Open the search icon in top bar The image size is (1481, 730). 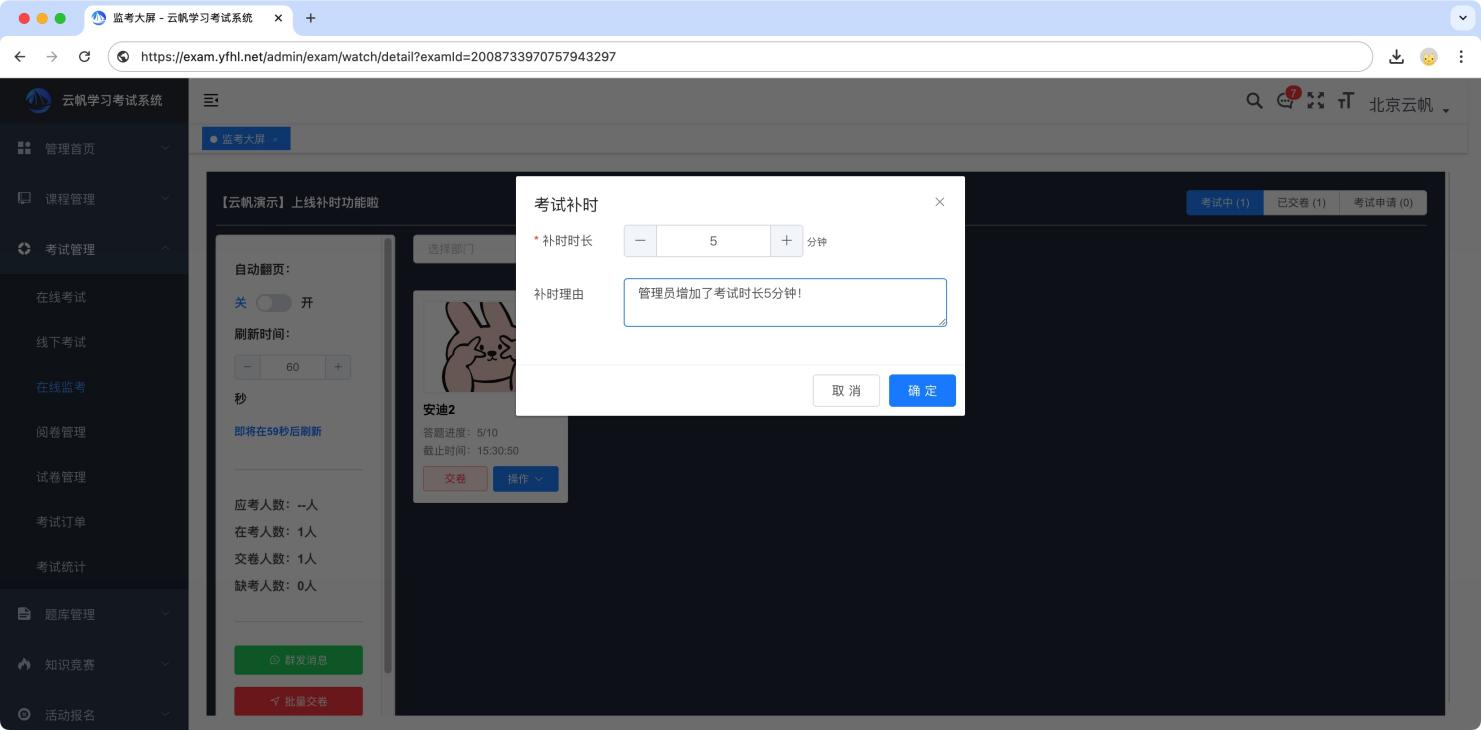pos(1254,101)
